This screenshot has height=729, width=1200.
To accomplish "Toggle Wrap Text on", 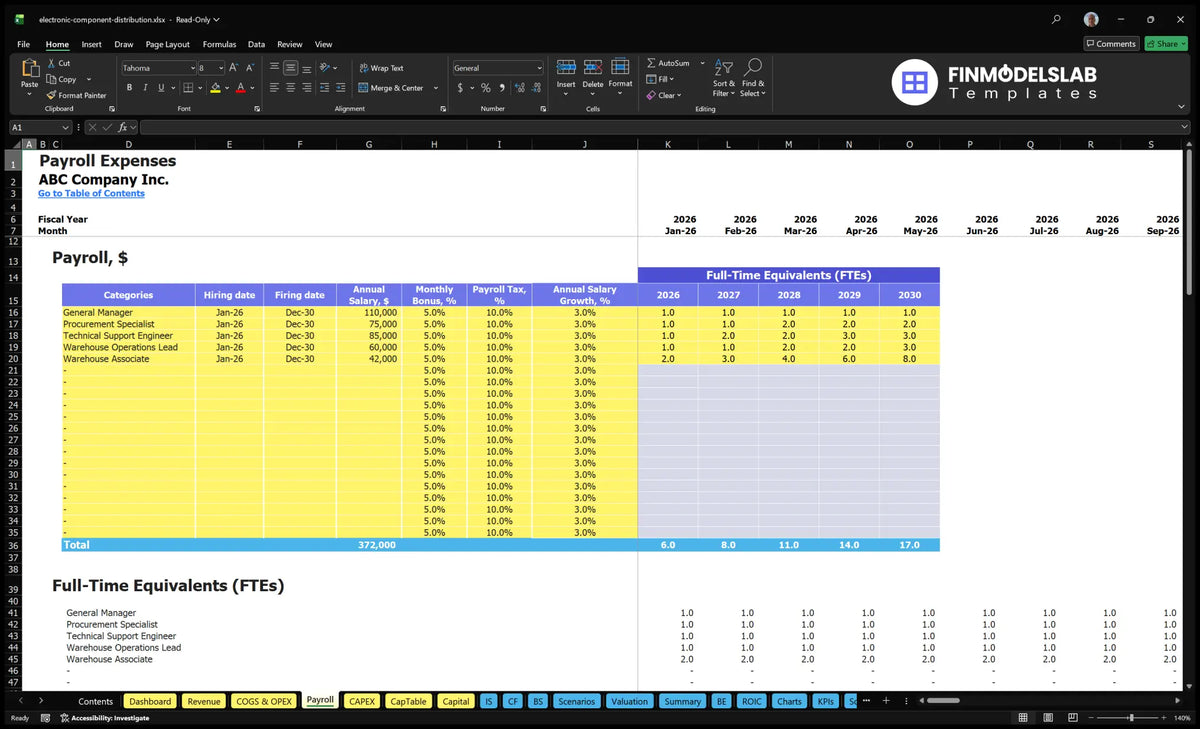I will (381, 68).
